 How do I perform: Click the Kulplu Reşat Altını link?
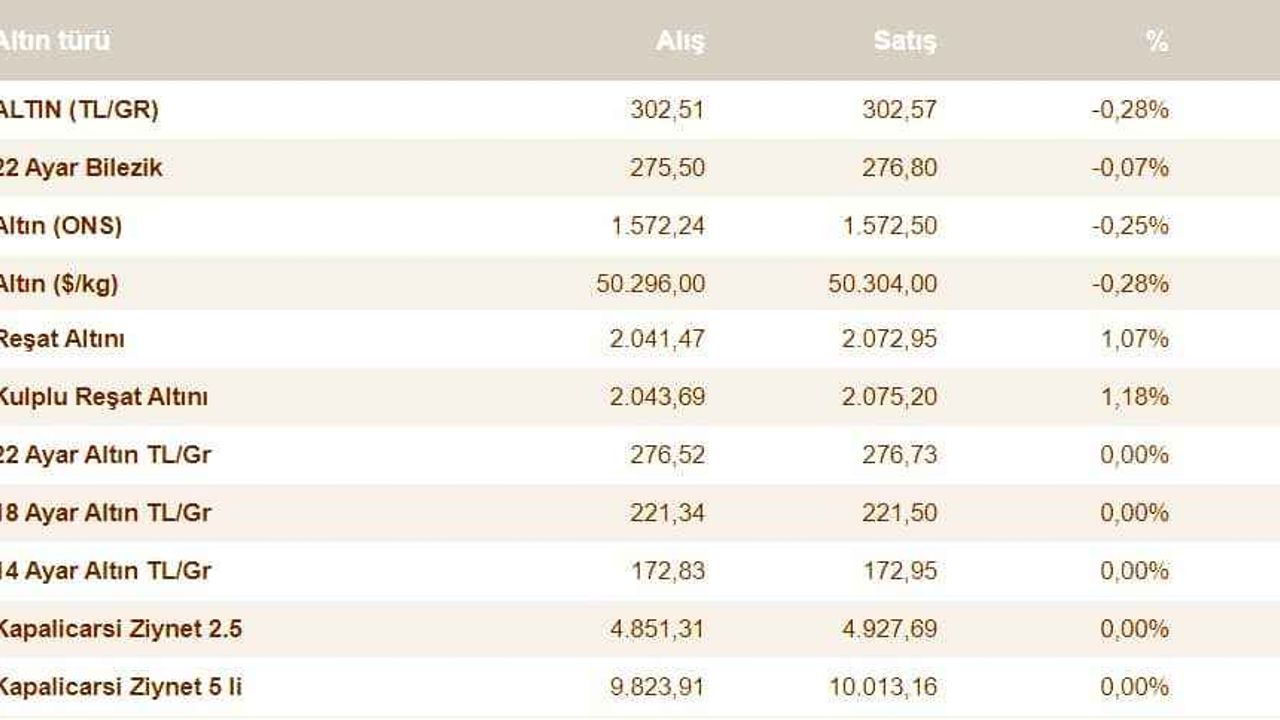pos(103,397)
